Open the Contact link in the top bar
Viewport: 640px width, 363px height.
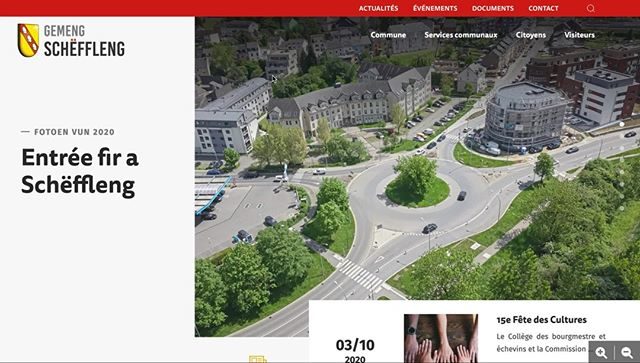tap(543, 8)
